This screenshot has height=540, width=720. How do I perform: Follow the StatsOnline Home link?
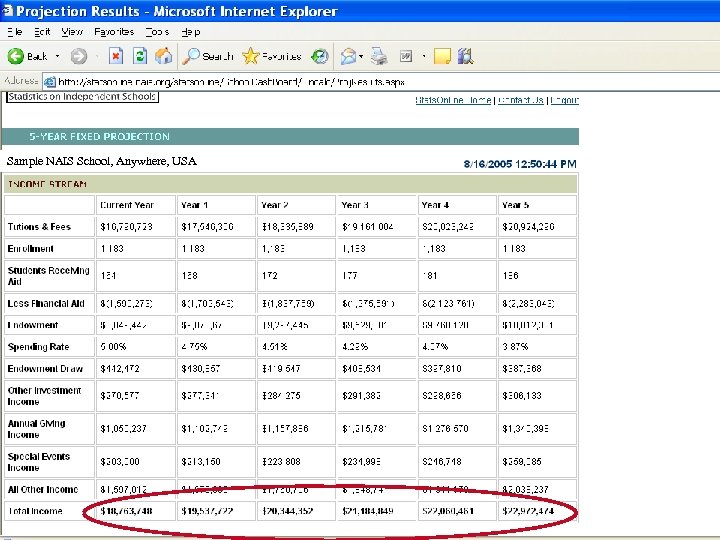453,100
